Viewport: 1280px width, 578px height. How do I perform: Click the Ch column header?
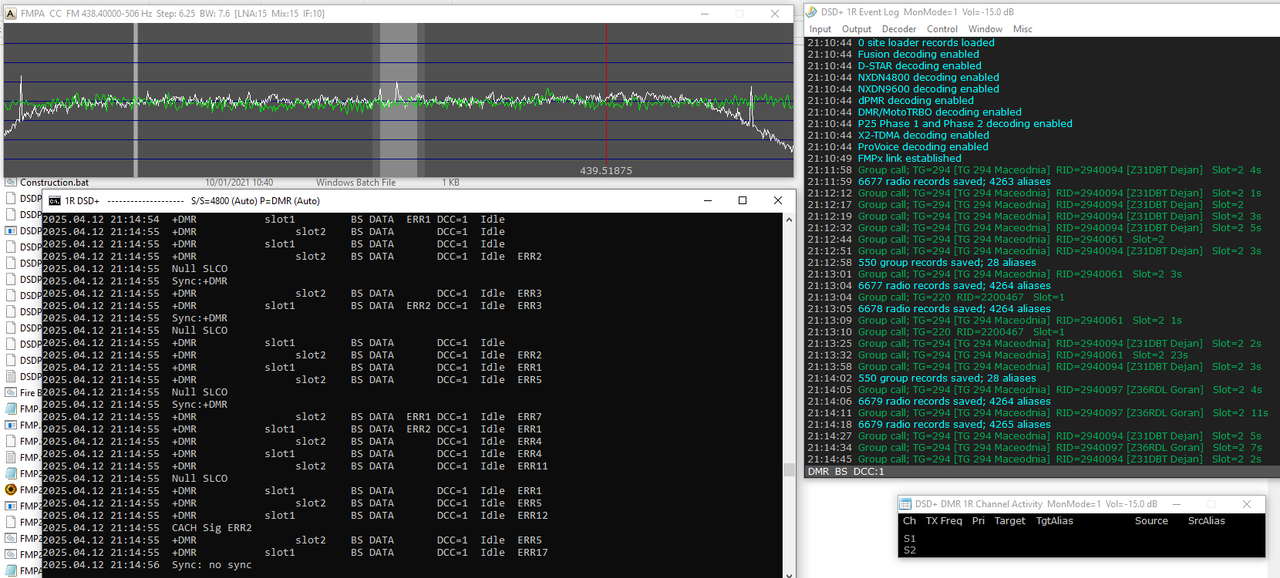[909, 521]
